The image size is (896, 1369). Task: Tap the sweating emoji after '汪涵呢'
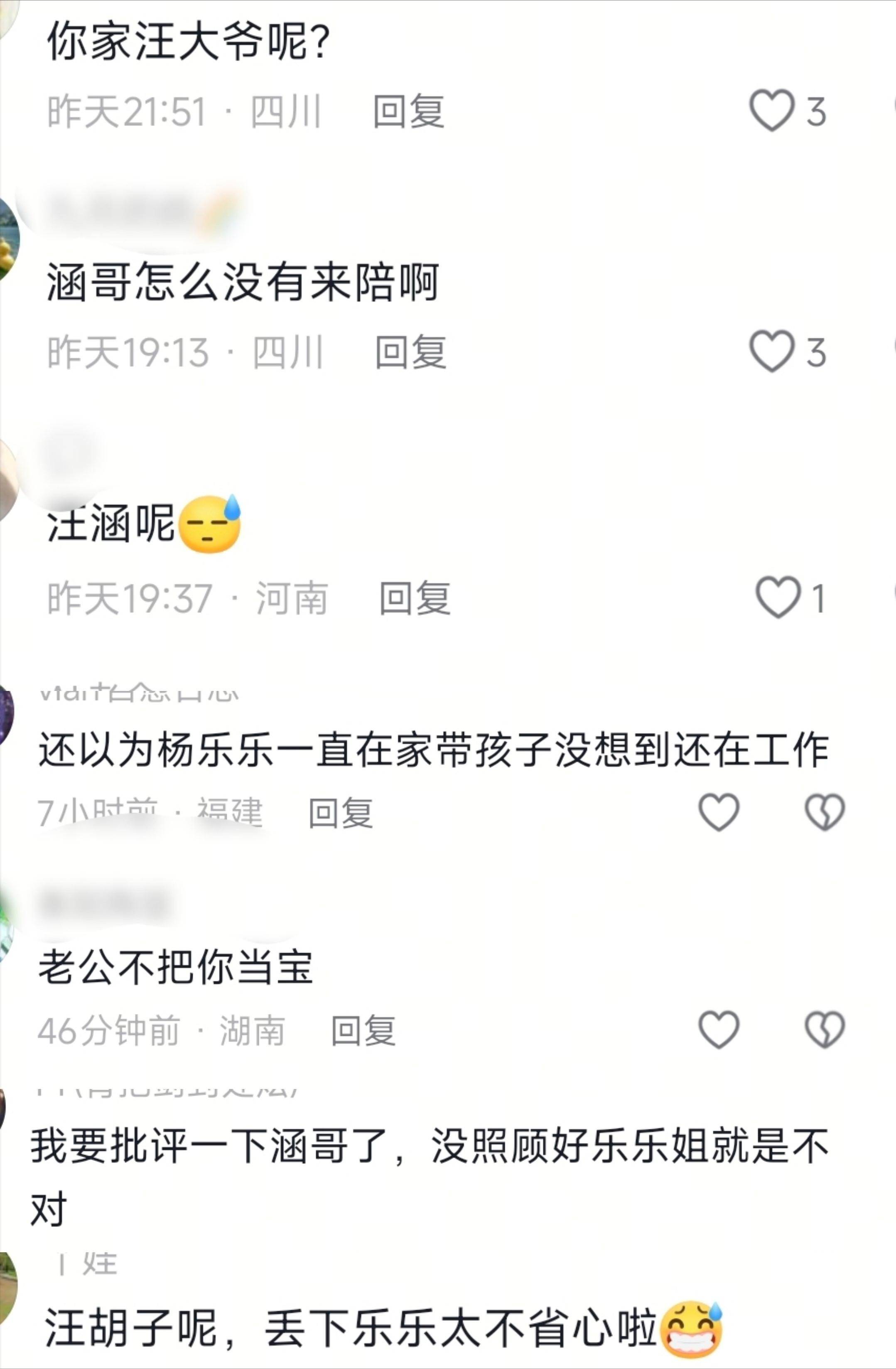coord(210,524)
